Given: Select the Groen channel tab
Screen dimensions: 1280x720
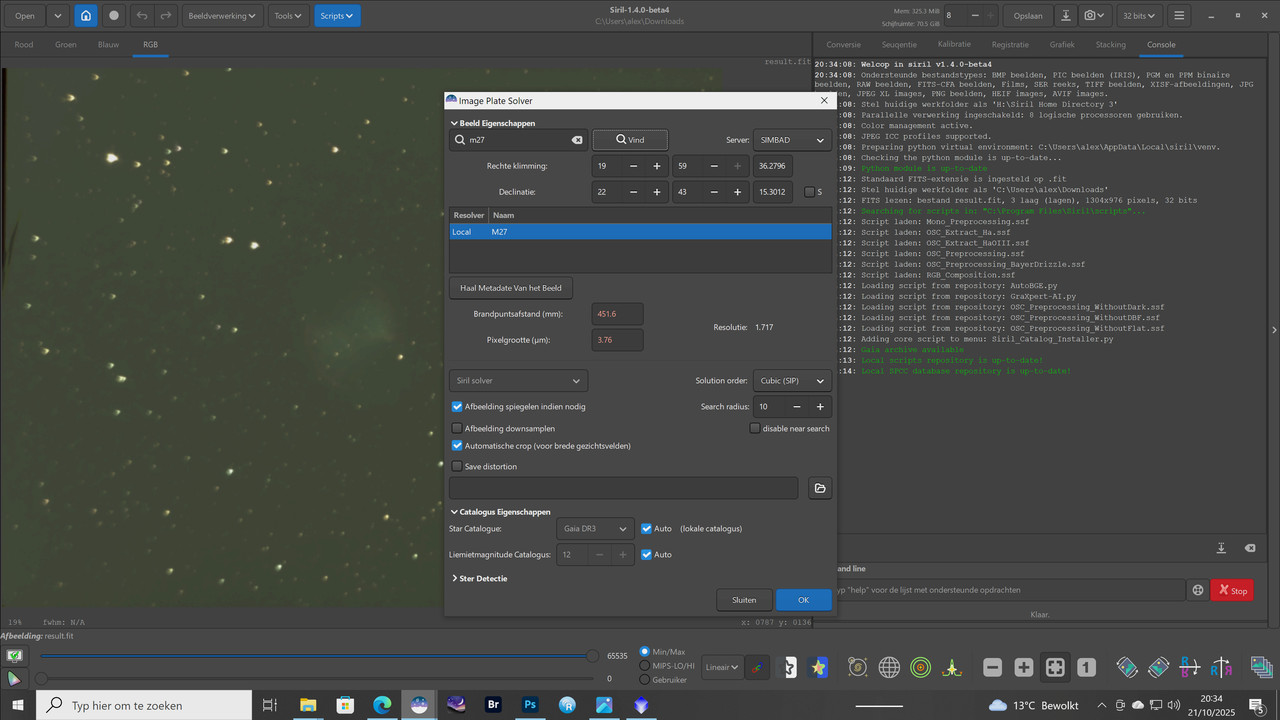Looking at the screenshot, I should pyautogui.click(x=66, y=45).
